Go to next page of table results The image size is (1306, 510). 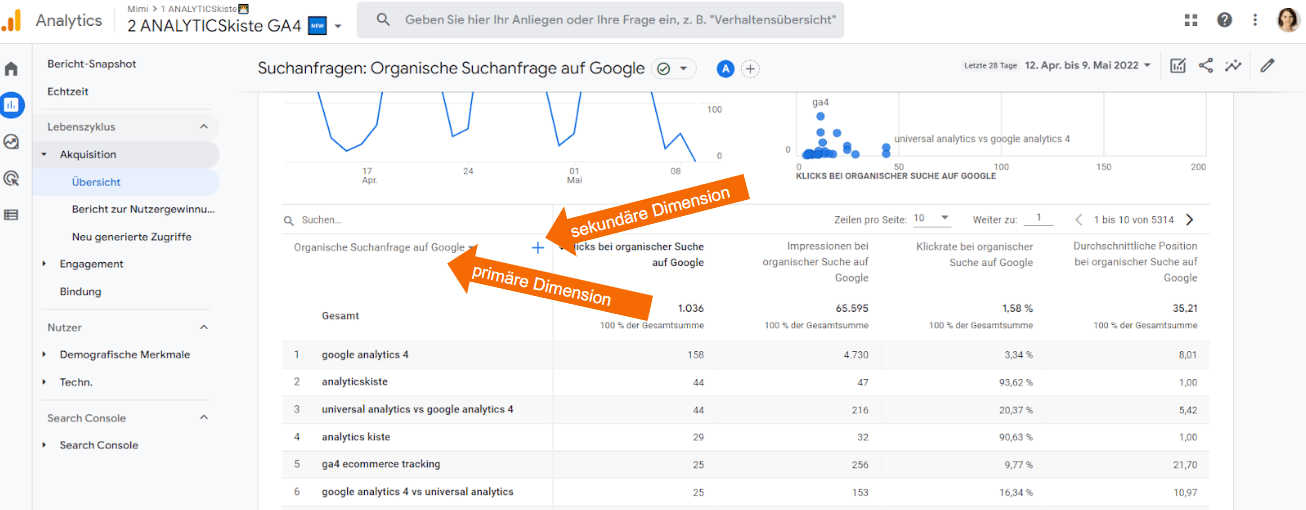[1189, 219]
